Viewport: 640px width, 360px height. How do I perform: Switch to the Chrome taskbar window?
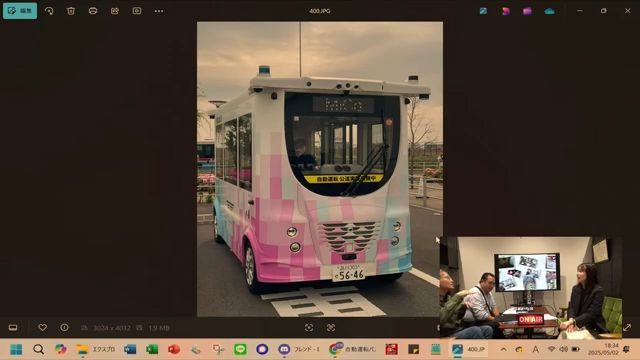[352, 349]
